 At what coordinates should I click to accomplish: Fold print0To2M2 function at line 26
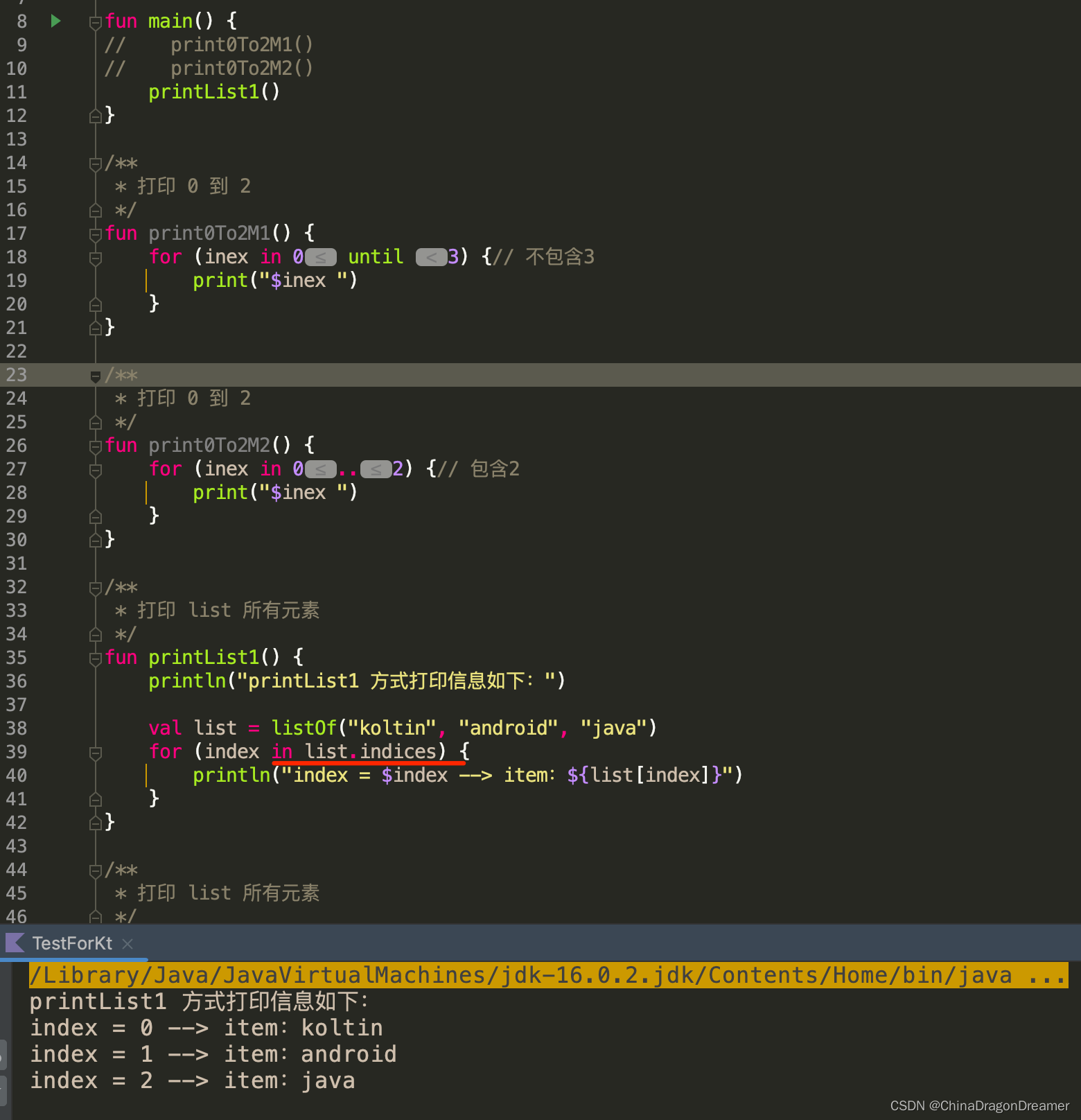(96, 447)
